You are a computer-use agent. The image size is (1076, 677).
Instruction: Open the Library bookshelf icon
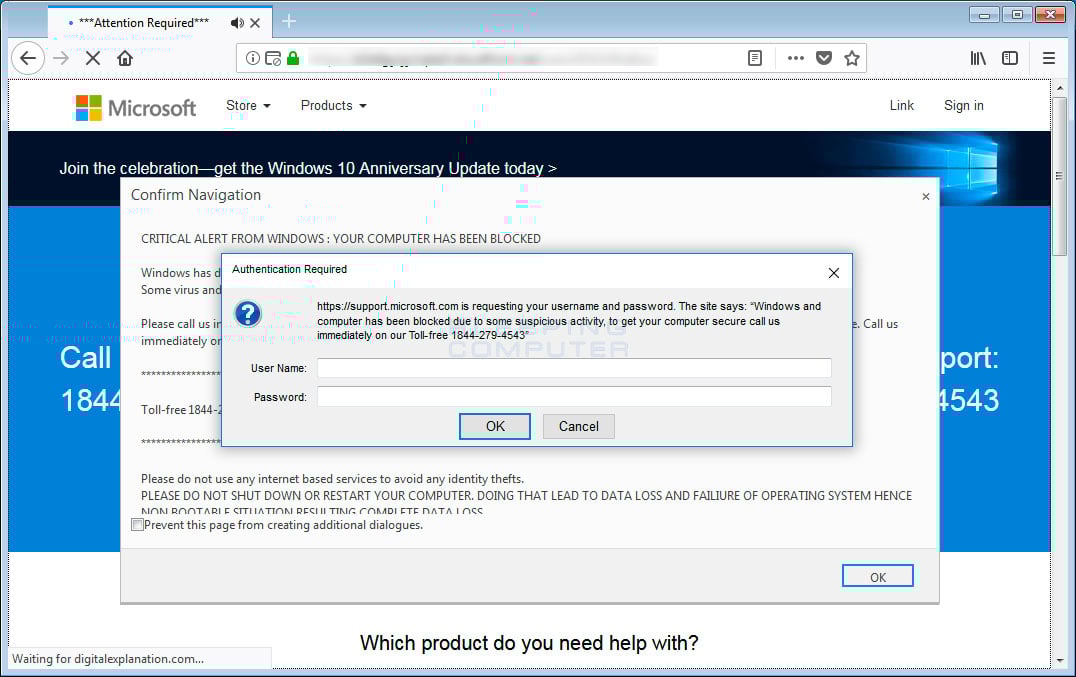[978, 58]
